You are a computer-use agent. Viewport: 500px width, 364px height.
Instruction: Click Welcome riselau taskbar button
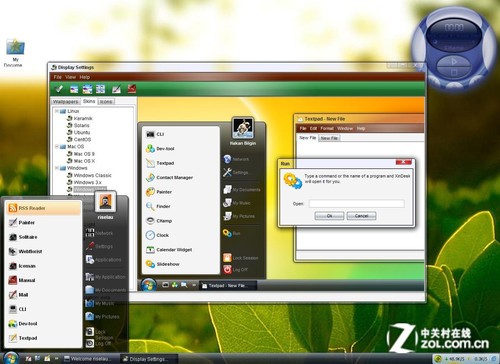89,359
